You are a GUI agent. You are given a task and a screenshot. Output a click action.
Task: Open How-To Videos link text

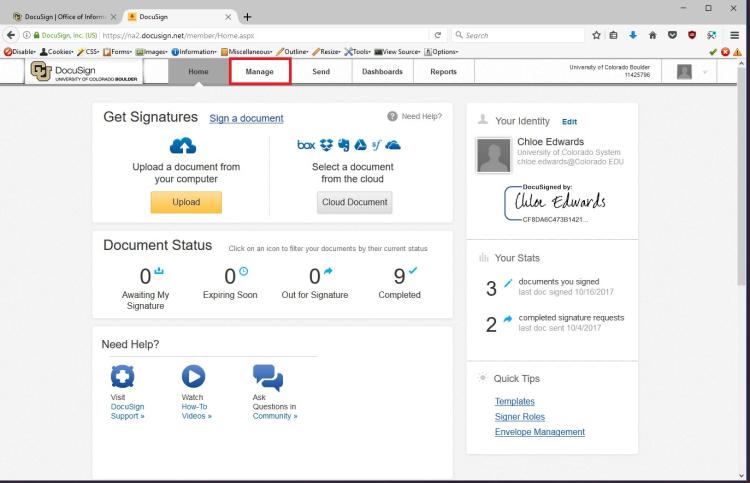[196, 411]
